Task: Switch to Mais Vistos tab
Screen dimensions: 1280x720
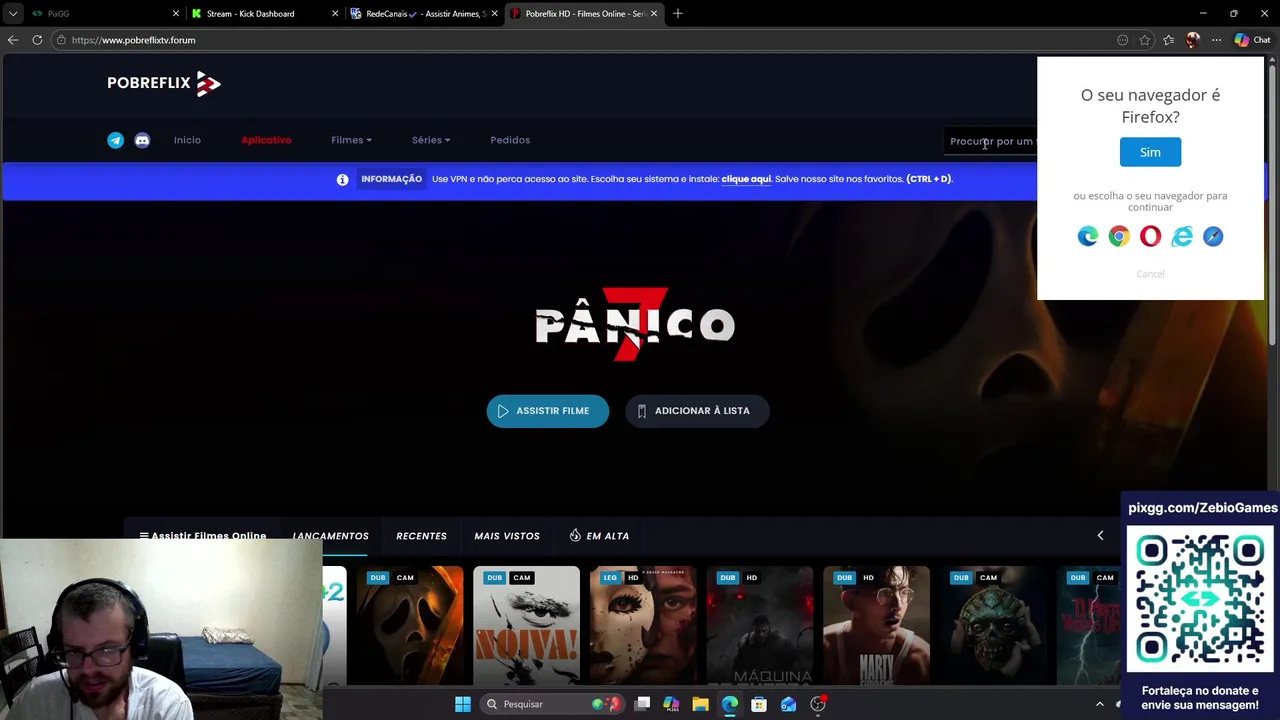Action: [507, 536]
